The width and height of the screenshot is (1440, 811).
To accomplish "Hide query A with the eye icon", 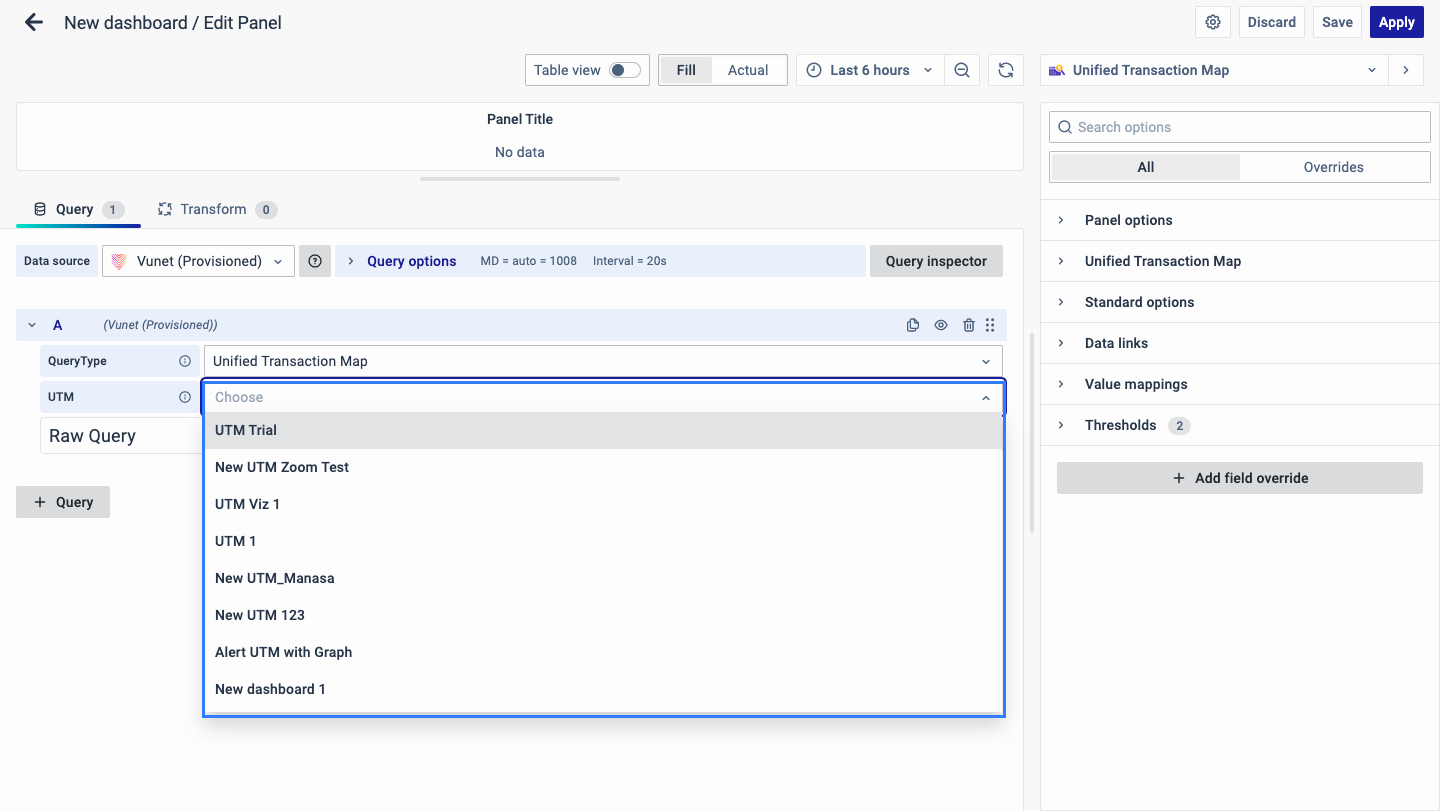I will point(940,324).
